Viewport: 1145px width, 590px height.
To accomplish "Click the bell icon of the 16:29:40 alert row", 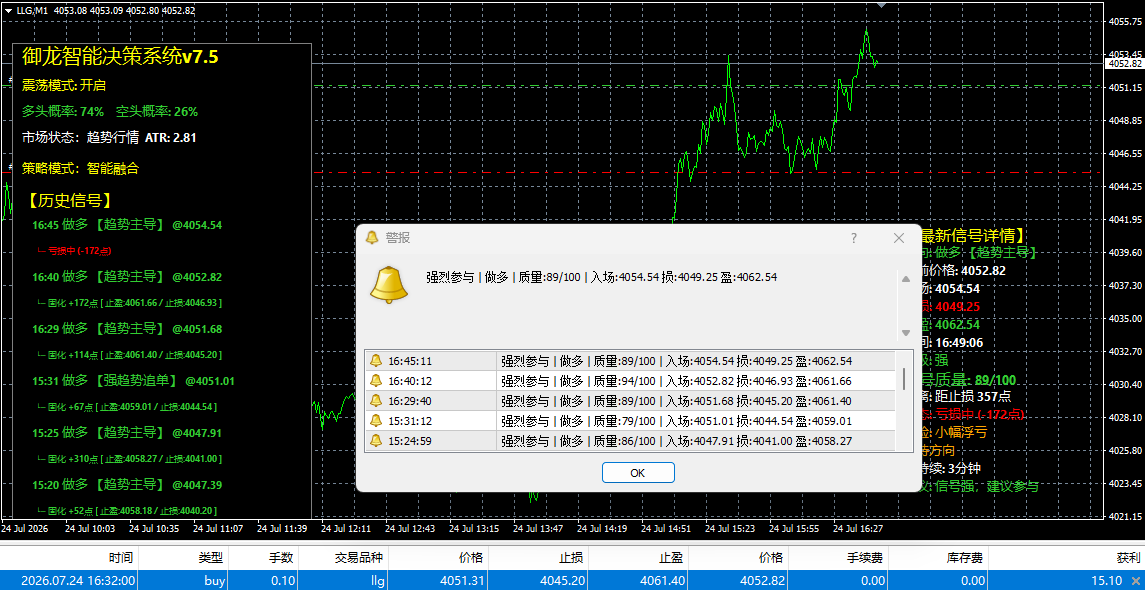I will click(376, 401).
